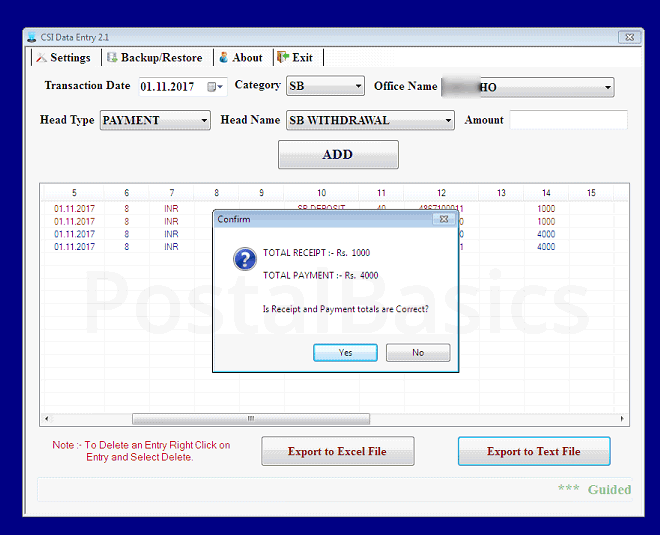The image size is (660, 535).
Task: Click the Amount input field
Action: coord(568,120)
